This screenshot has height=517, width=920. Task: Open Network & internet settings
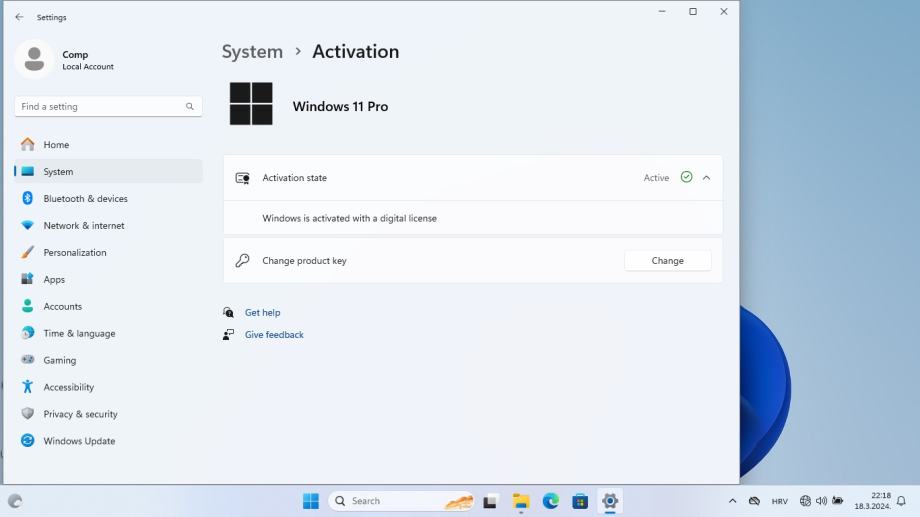(108, 225)
